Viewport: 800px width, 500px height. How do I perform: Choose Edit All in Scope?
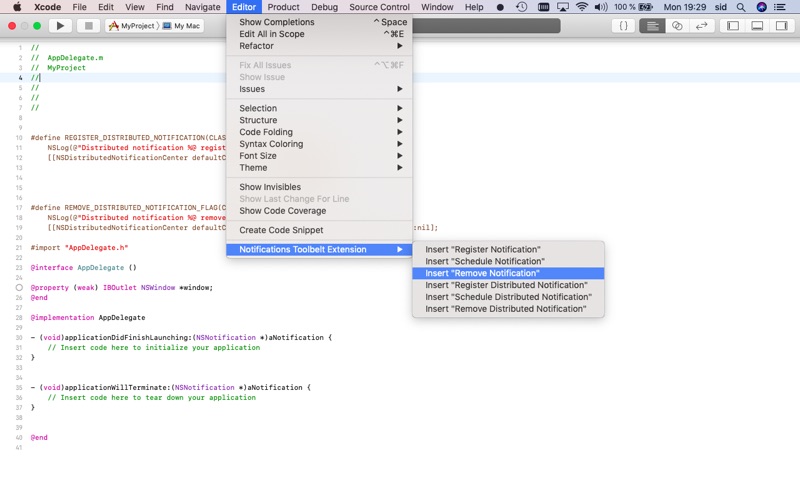pyautogui.click(x=319, y=34)
